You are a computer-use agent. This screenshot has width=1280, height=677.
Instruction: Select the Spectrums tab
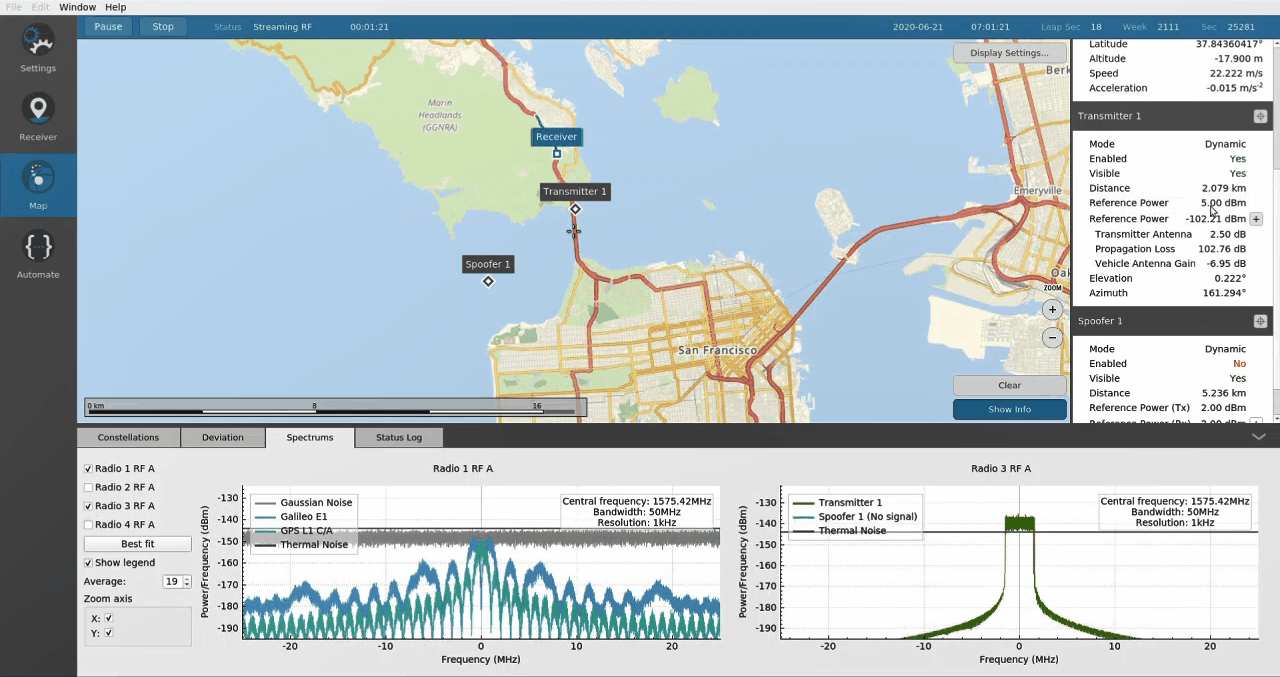pos(310,437)
